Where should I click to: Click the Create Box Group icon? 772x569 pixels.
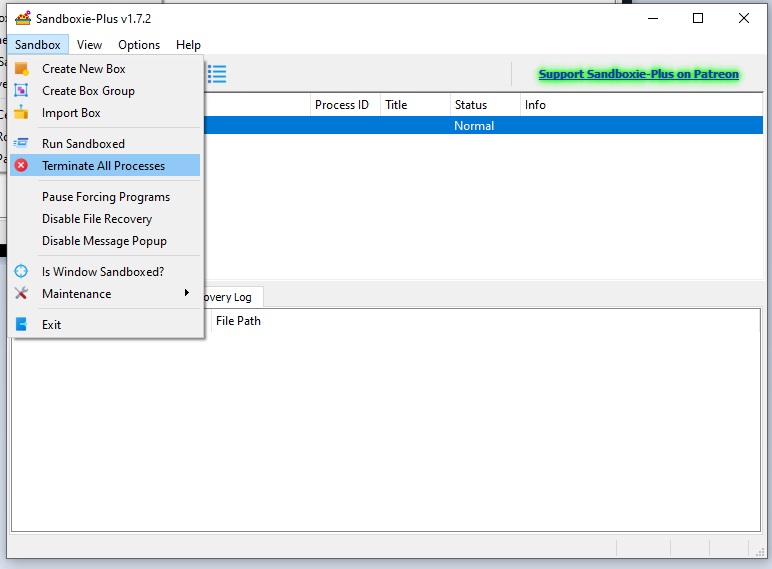point(21,91)
